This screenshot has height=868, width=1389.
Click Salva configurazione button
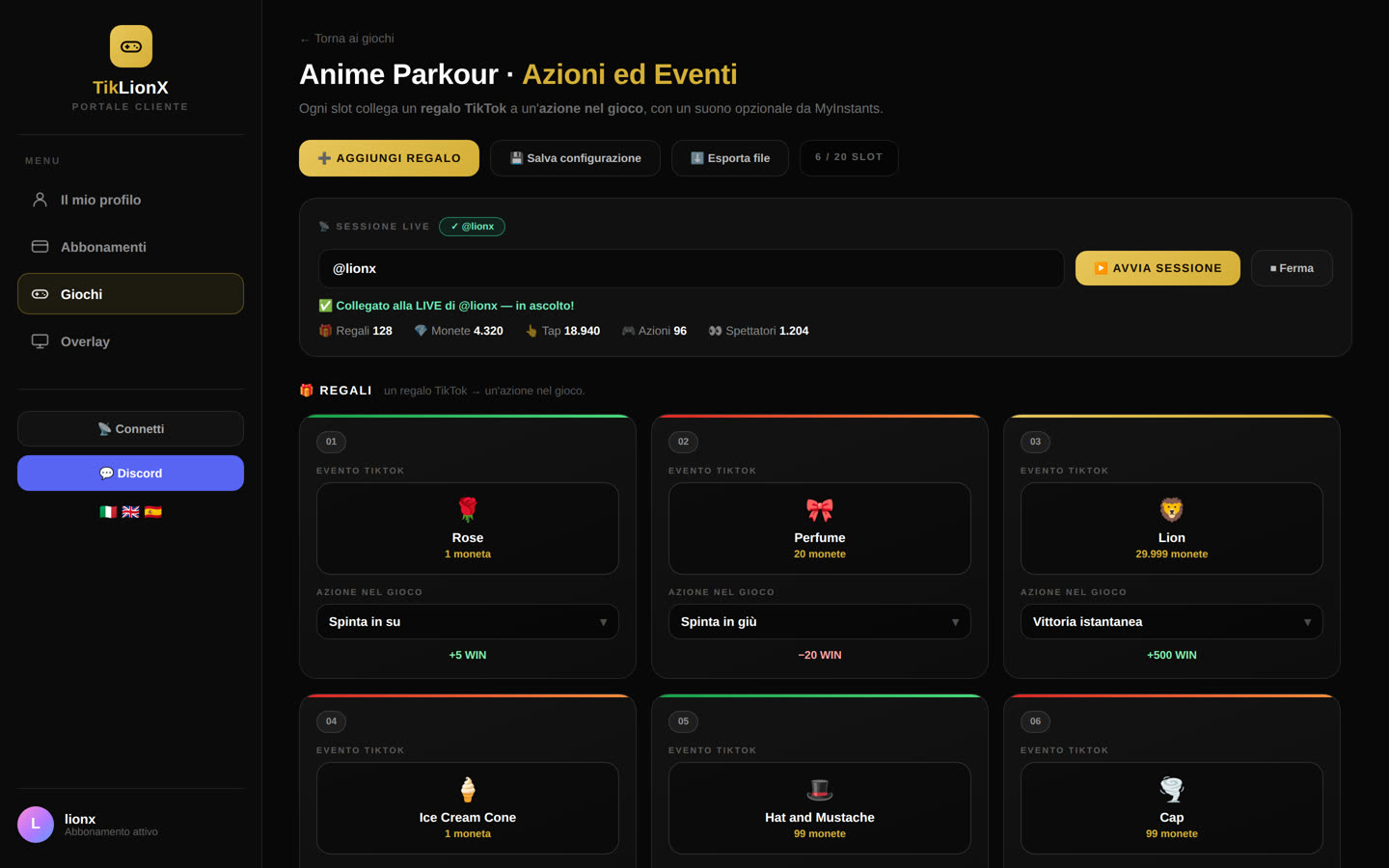point(575,158)
